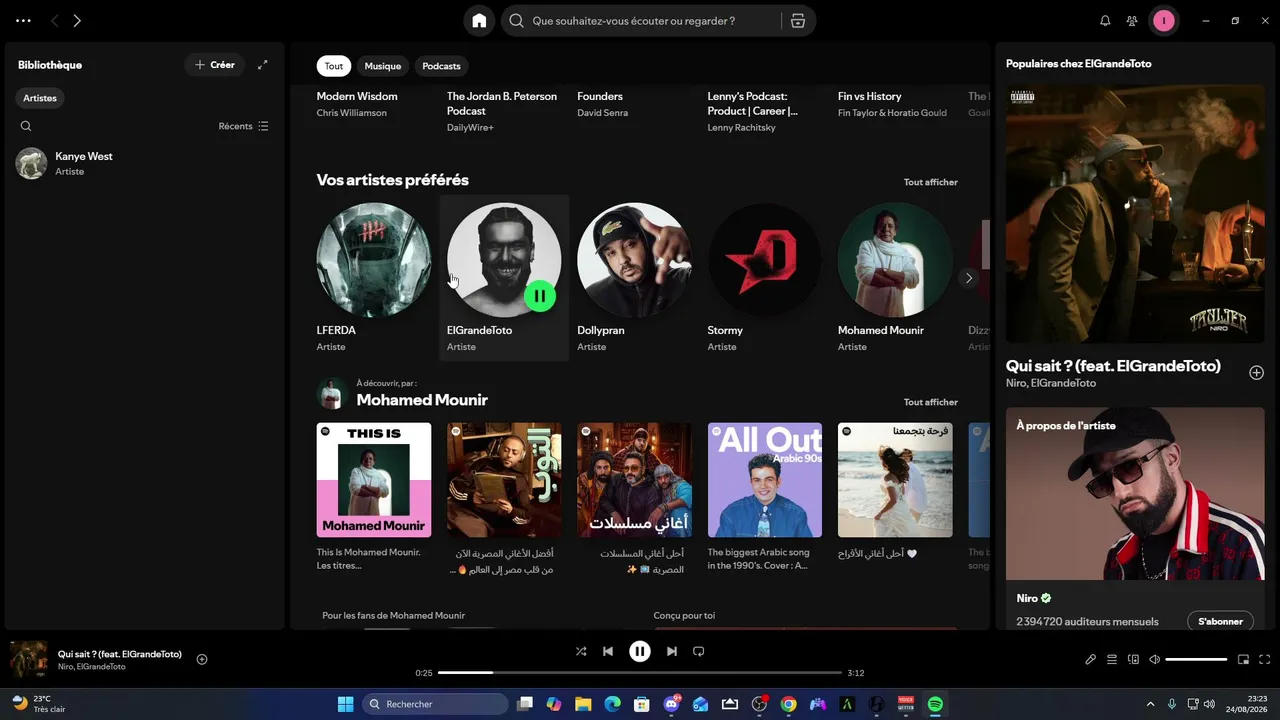Pause playback in the player bar

pos(640,651)
